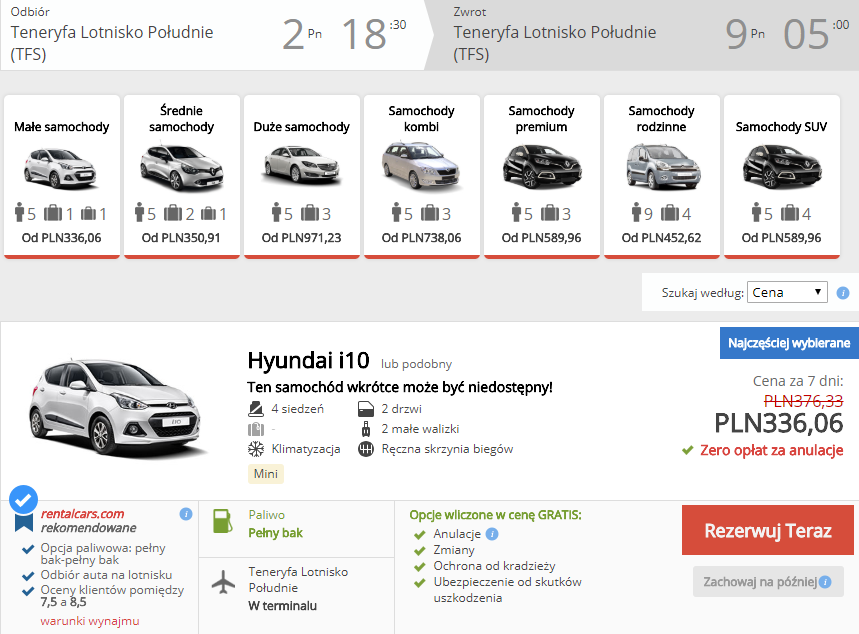Click info icon beside rentalcars.com rekomendowane
The height and width of the screenshot is (634, 859).
coord(186,514)
